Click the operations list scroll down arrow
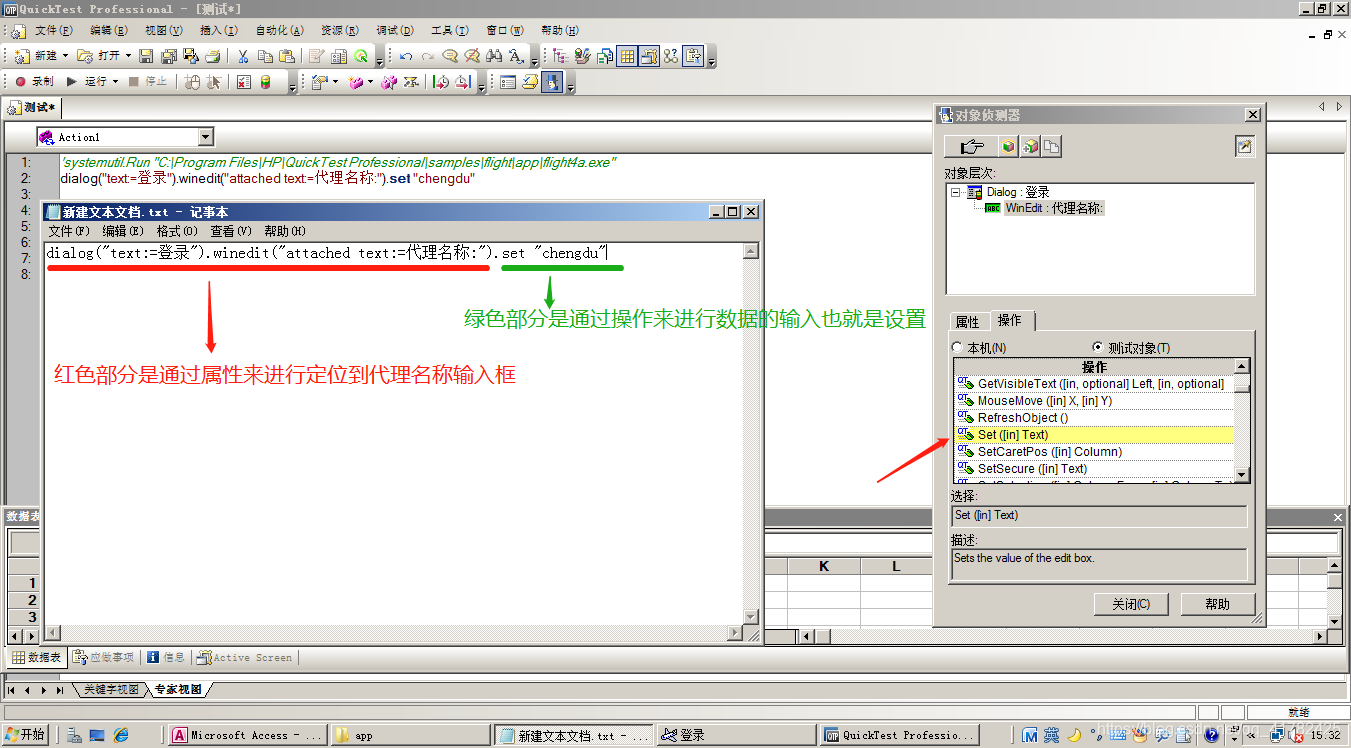The height and width of the screenshot is (748, 1351). click(1242, 475)
